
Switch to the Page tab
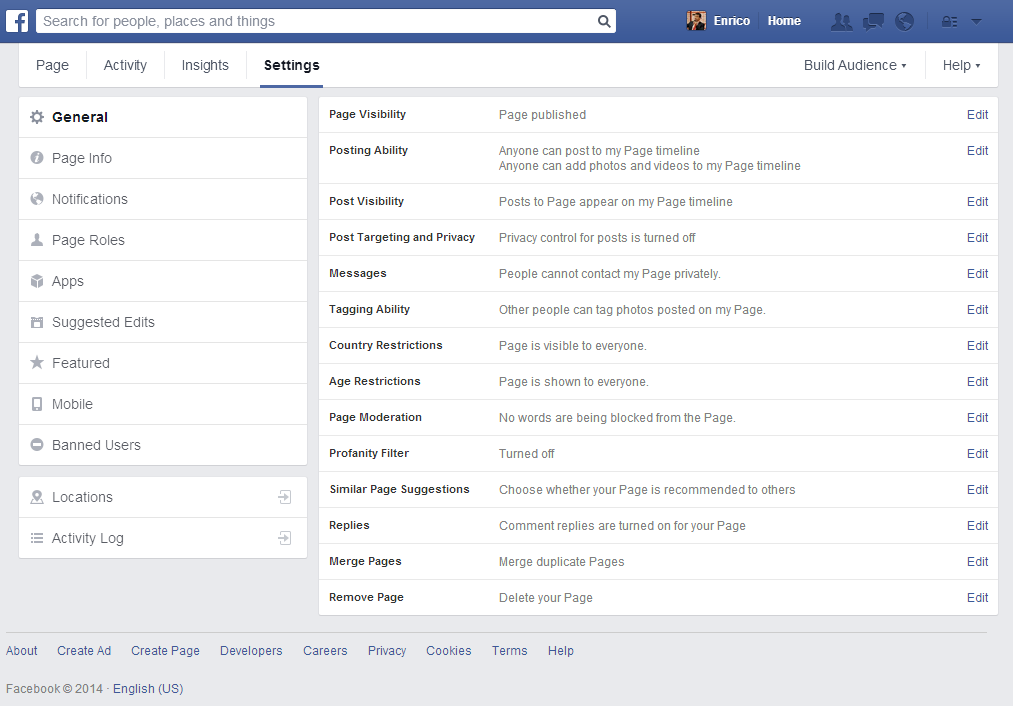(x=52, y=65)
